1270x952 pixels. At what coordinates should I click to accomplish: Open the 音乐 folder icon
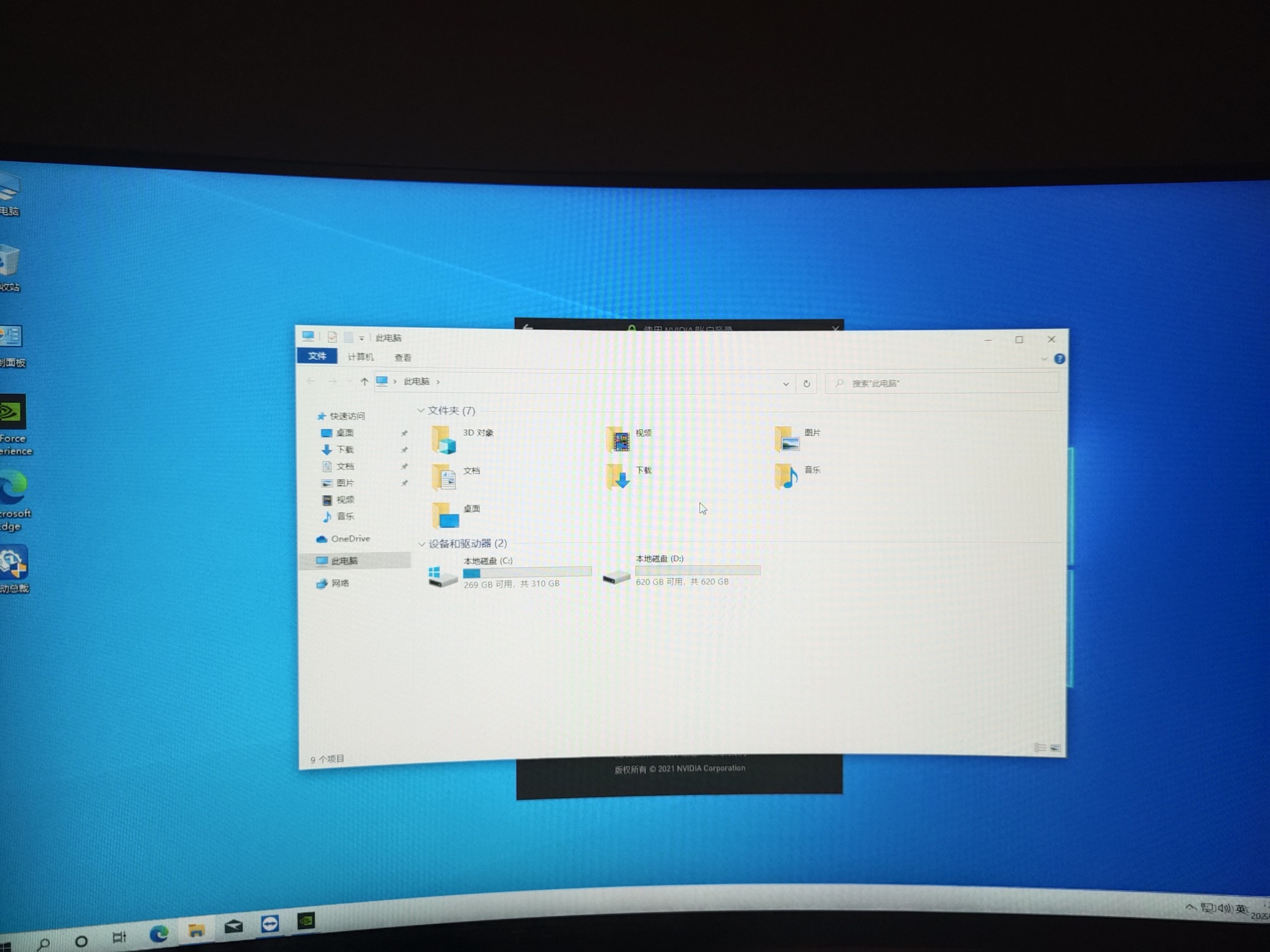(x=787, y=476)
